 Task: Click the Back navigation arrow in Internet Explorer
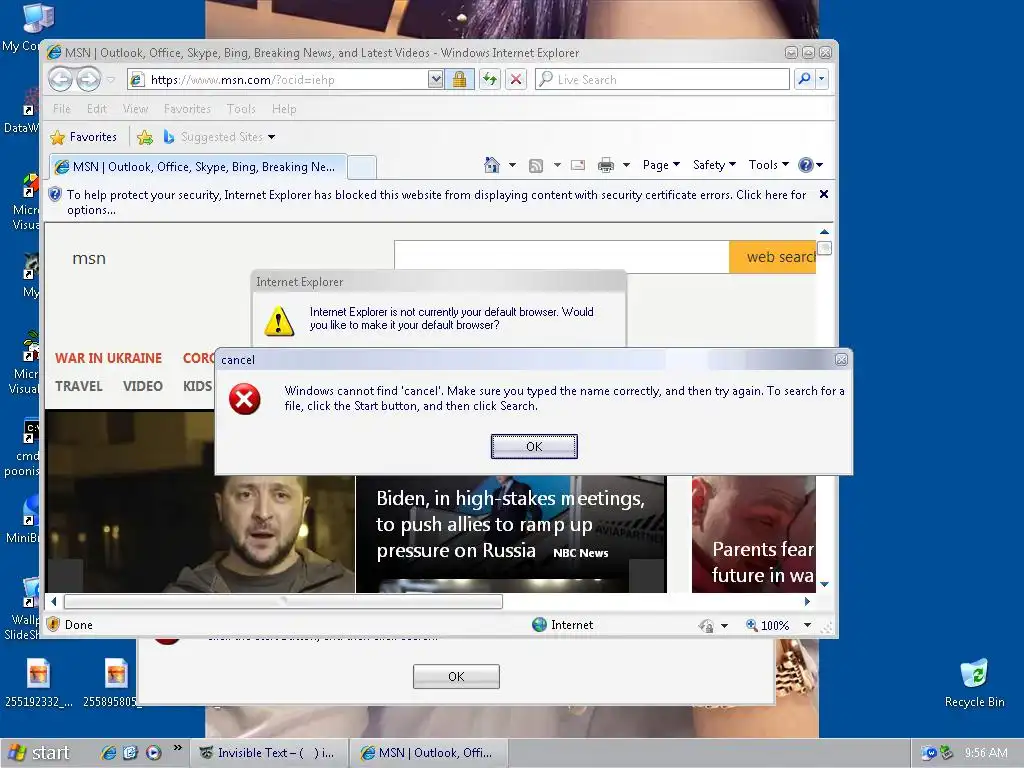point(61,80)
